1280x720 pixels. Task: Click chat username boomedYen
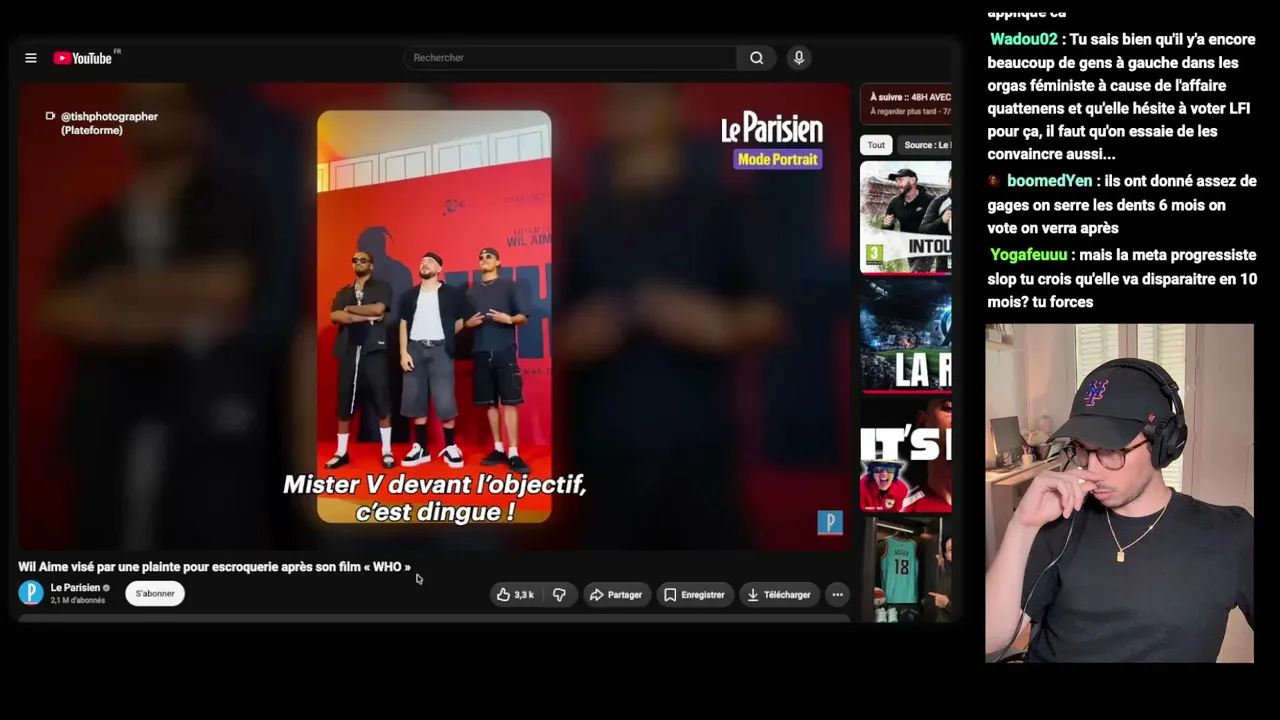[1050, 181]
